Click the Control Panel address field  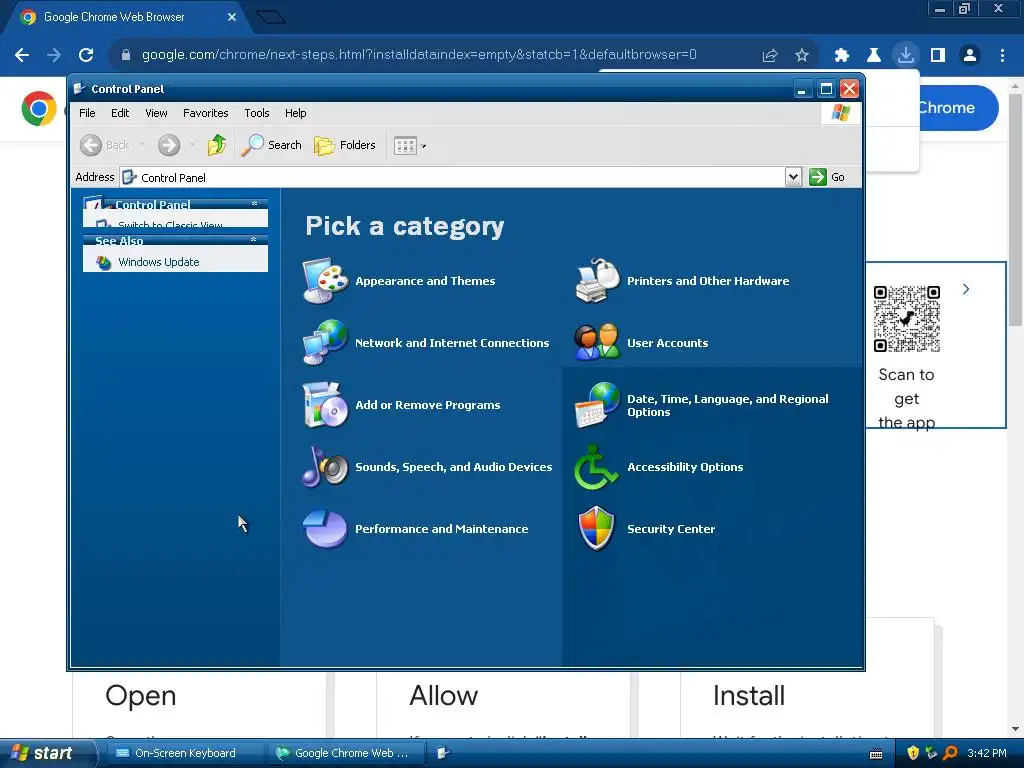(453, 177)
